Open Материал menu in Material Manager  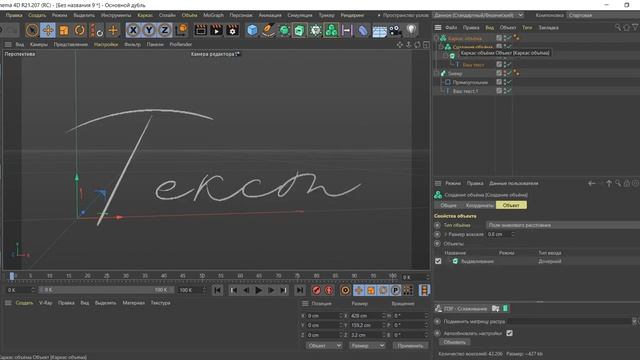click(x=133, y=303)
